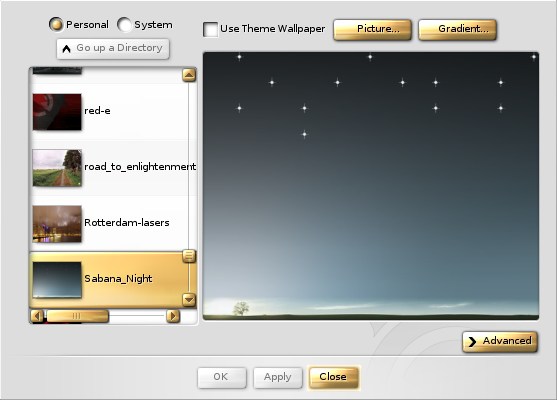Click the wallpaper list scroll-up arrow
The width and height of the screenshot is (557, 400).
pyautogui.click(x=189, y=75)
